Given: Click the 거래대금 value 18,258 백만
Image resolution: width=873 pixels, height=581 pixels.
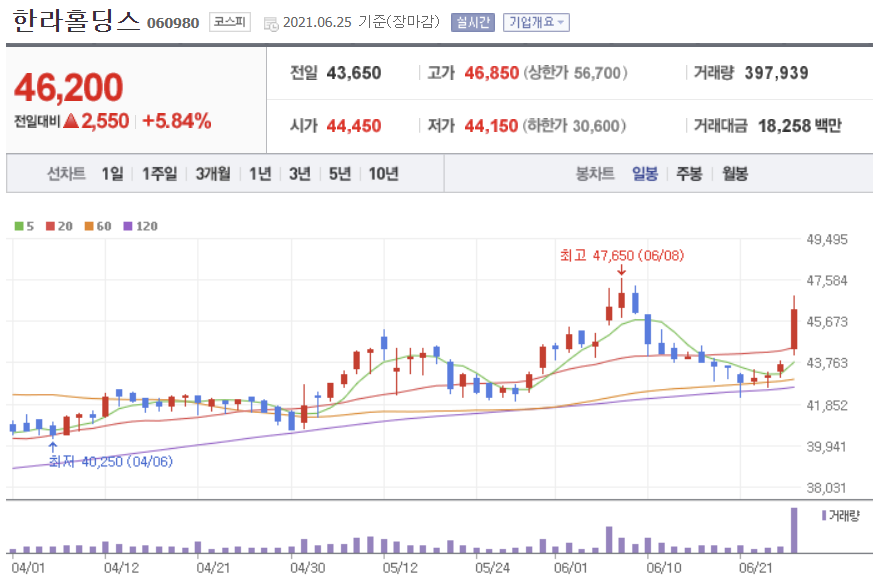Looking at the screenshot, I should click(800, 126).
